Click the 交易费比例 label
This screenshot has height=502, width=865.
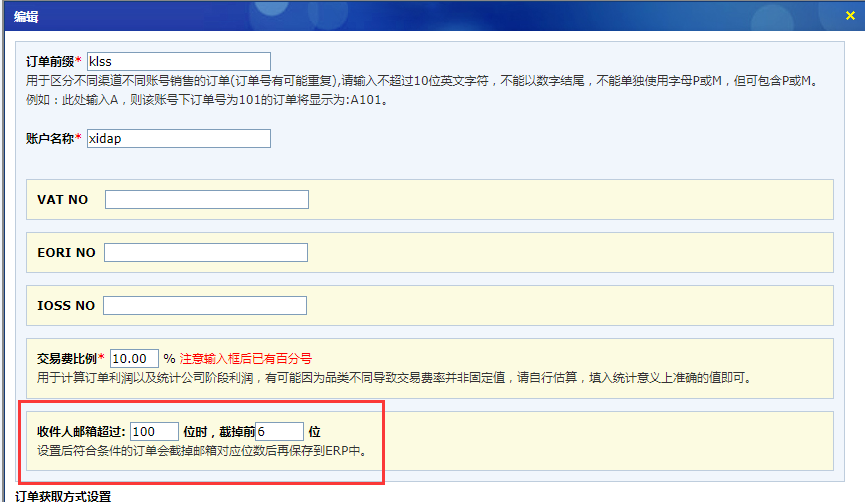point(67,359)
